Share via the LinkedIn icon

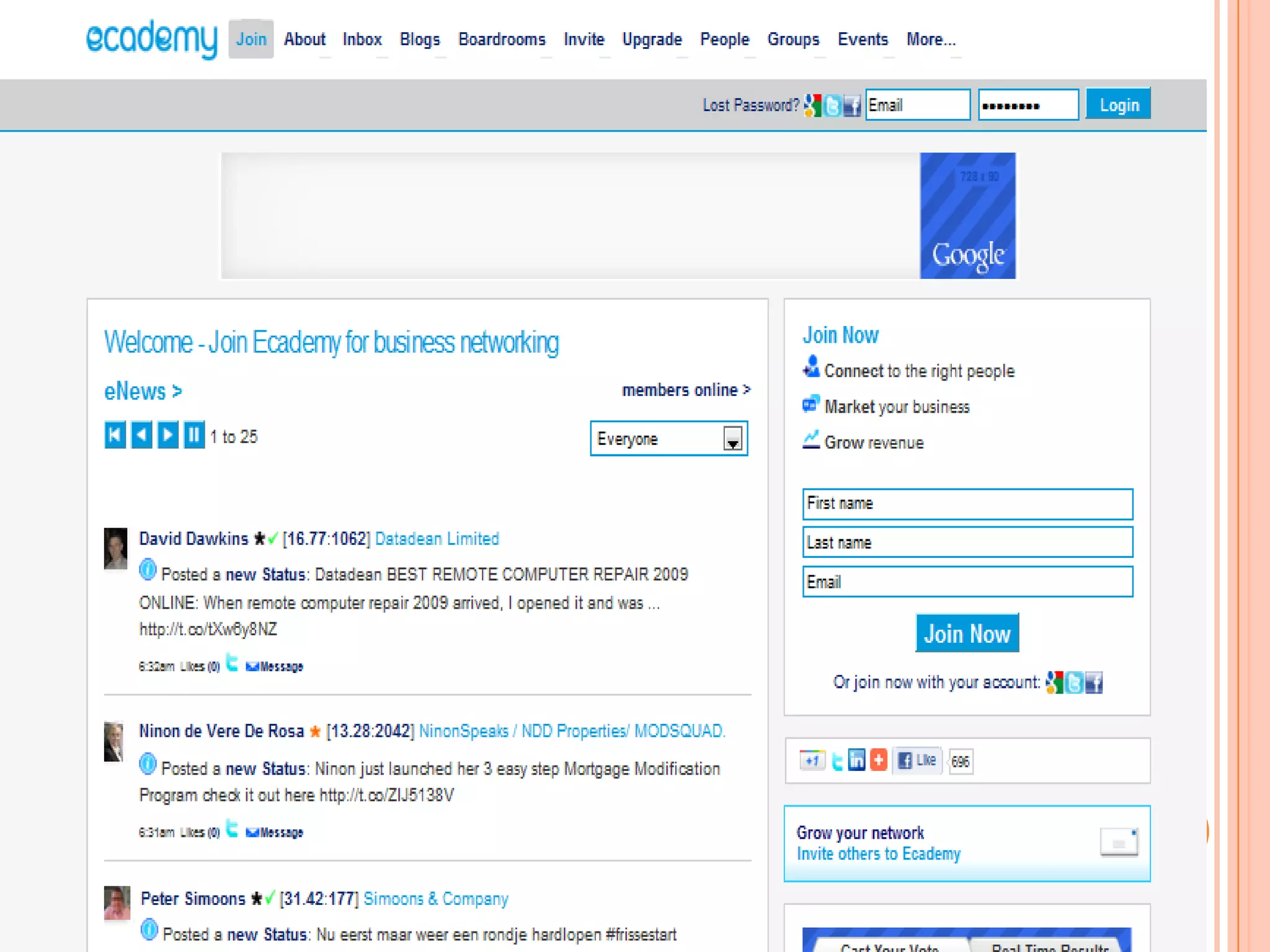(x=856, y=760)
